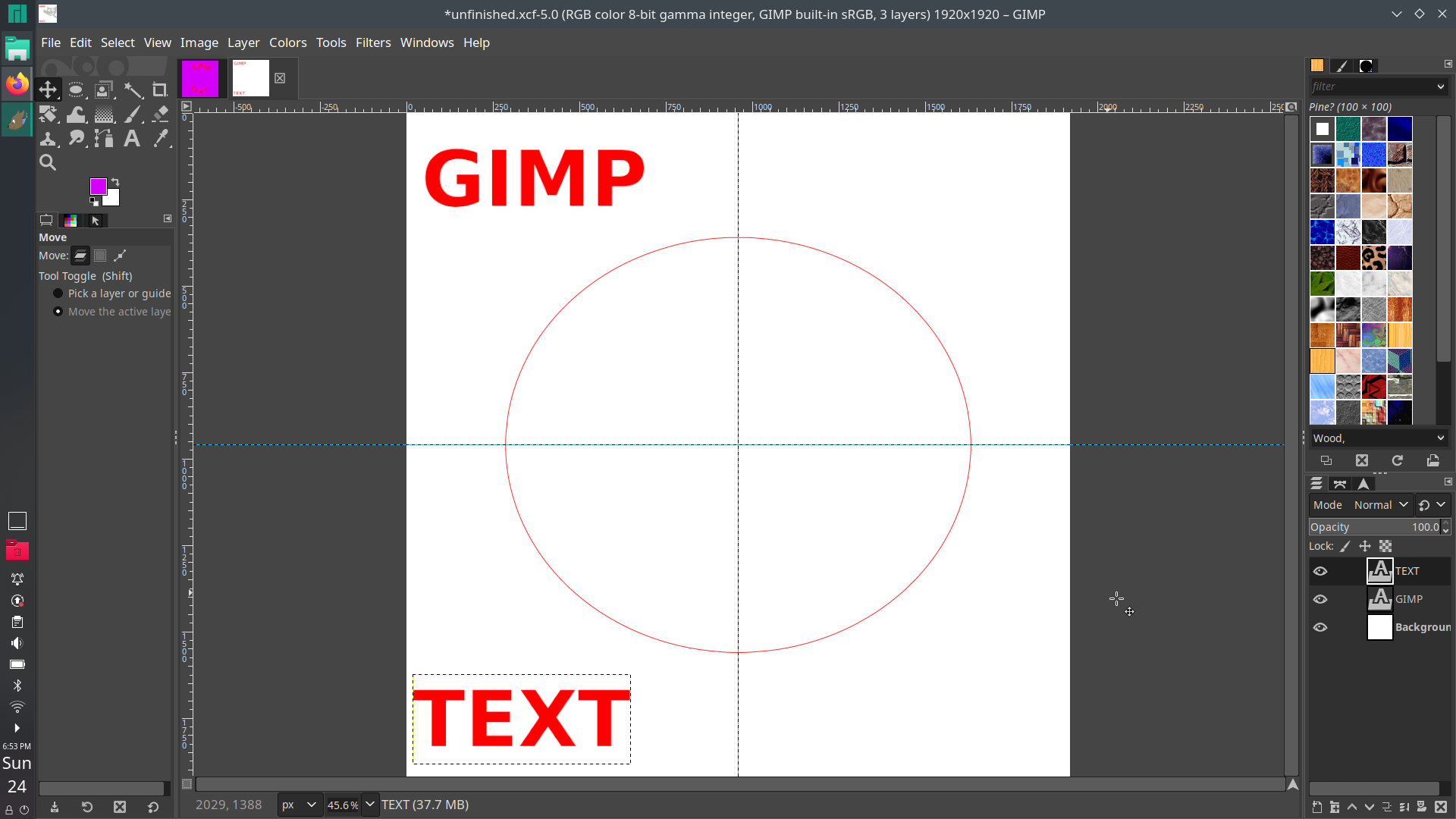Duplicate the active layer
Viewport: 1456px width, 819px height.
pyautogui.click(x=1387, y=808)
